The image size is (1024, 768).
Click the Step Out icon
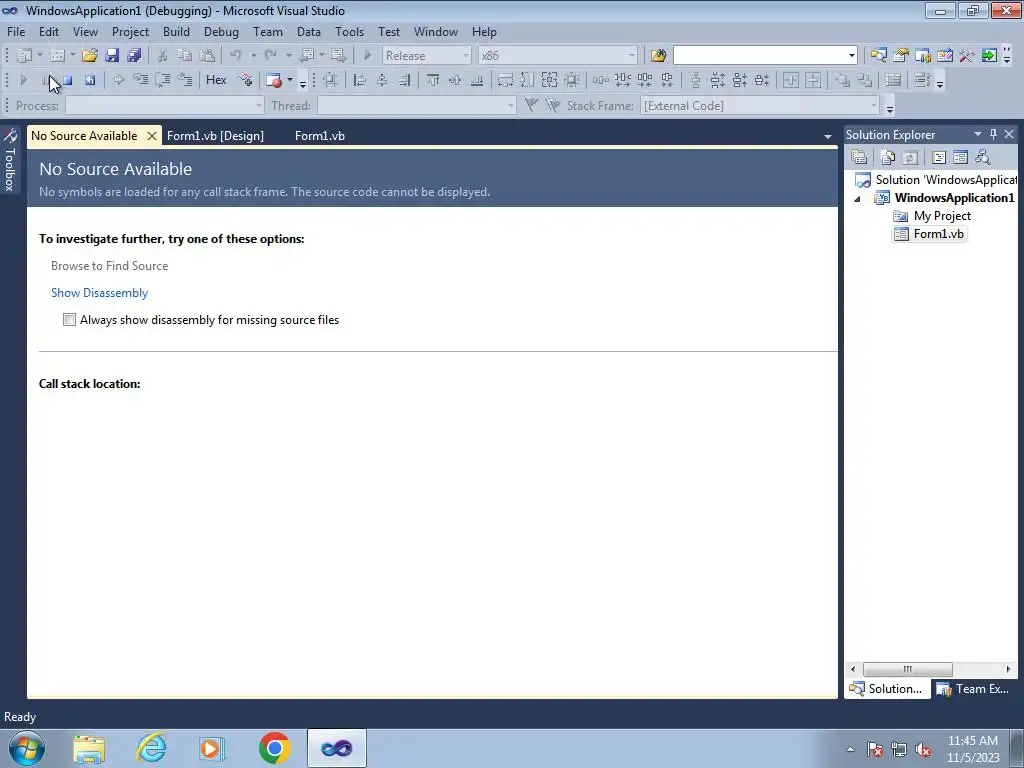coord(185,80)
